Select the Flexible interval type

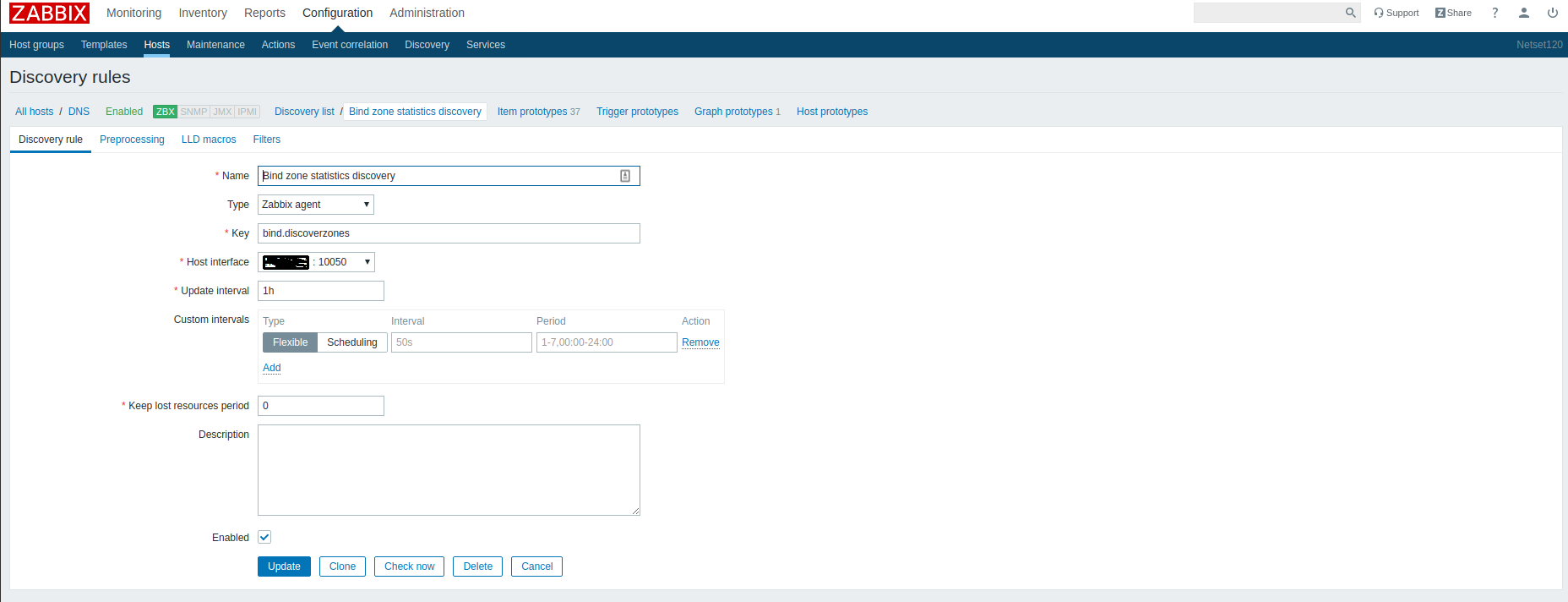pos(290,342)
